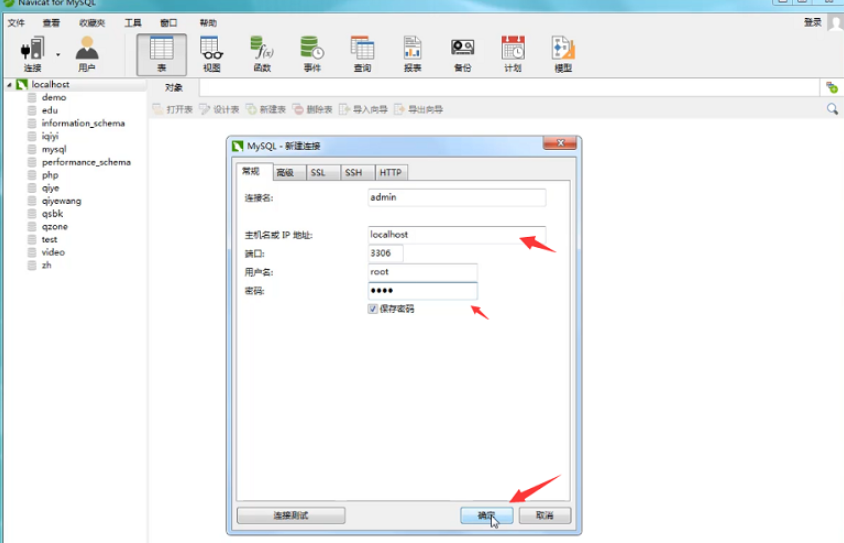Toggle the 保存密码 checkbox
844x543 pixels.
point(372,309)
